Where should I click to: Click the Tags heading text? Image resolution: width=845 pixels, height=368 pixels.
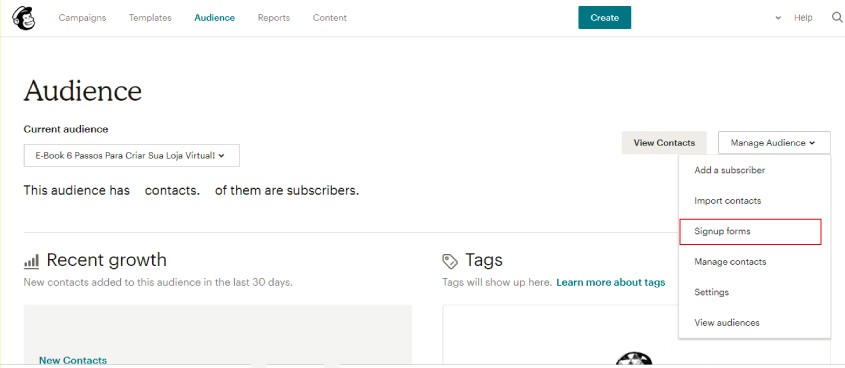tap(484, 260)
